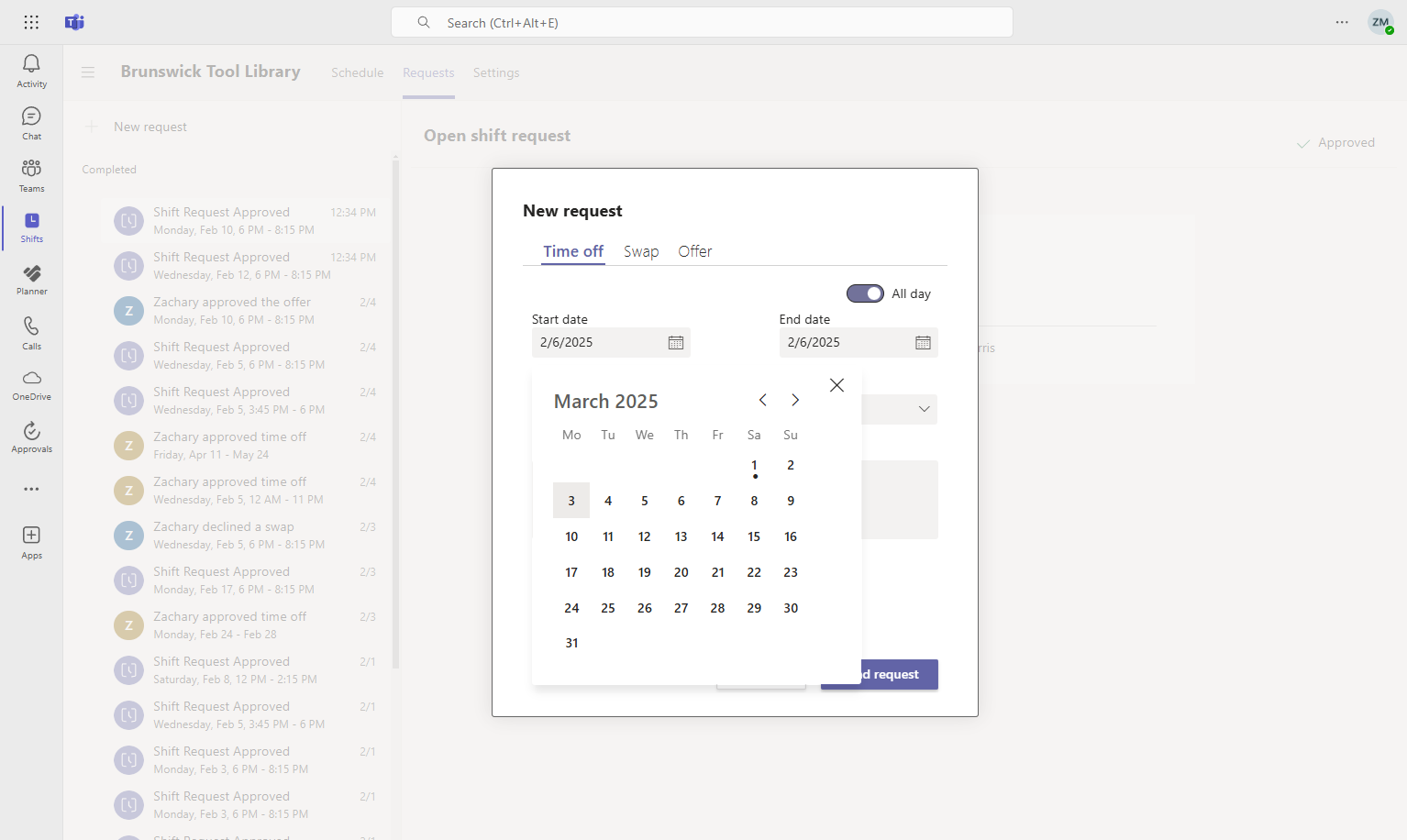Open the Requests tab
The image size is (1407, 840).
point(428,72)
